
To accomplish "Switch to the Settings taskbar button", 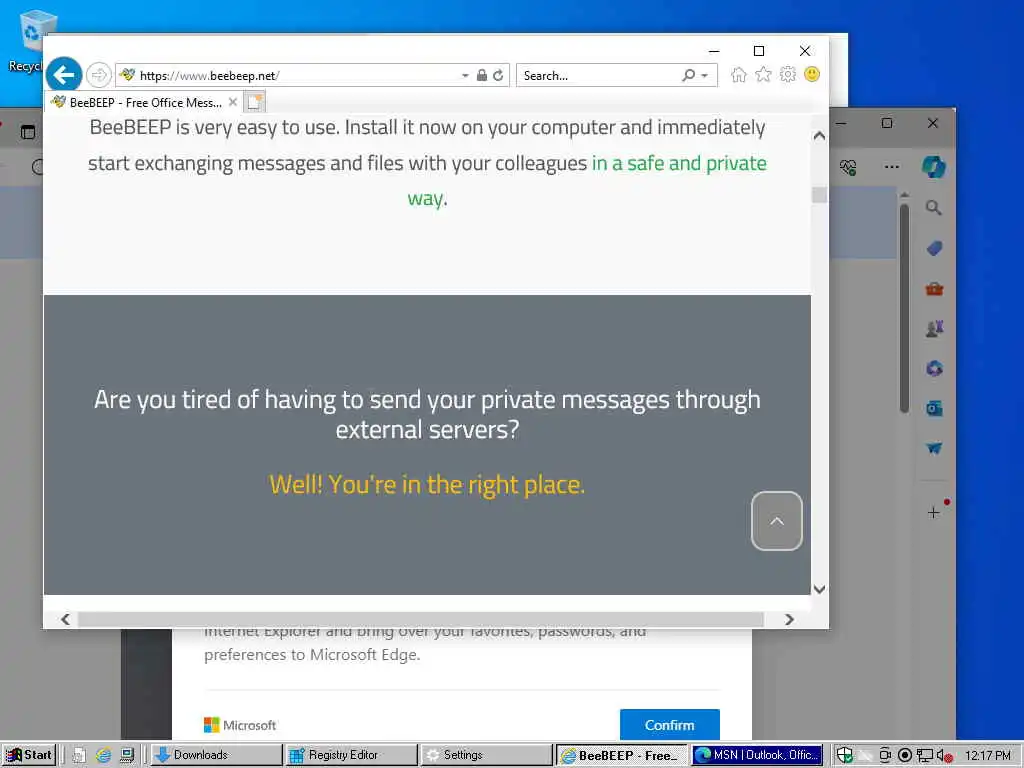I will (487, 755).
